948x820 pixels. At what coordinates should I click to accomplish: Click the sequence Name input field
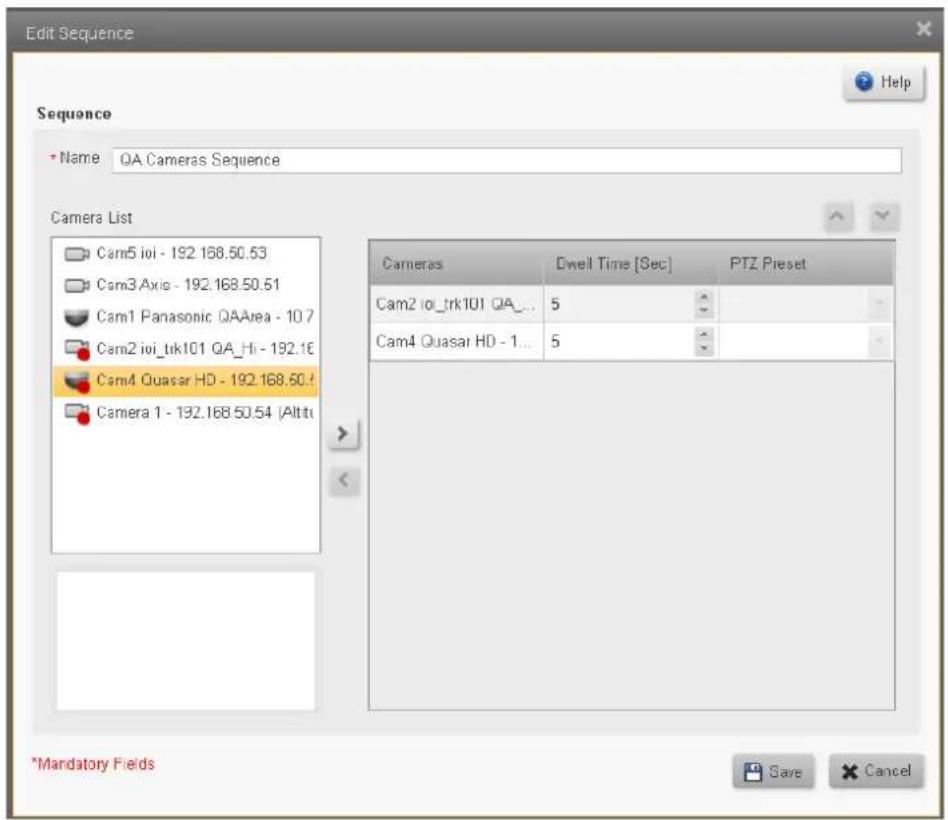(507, 160)
